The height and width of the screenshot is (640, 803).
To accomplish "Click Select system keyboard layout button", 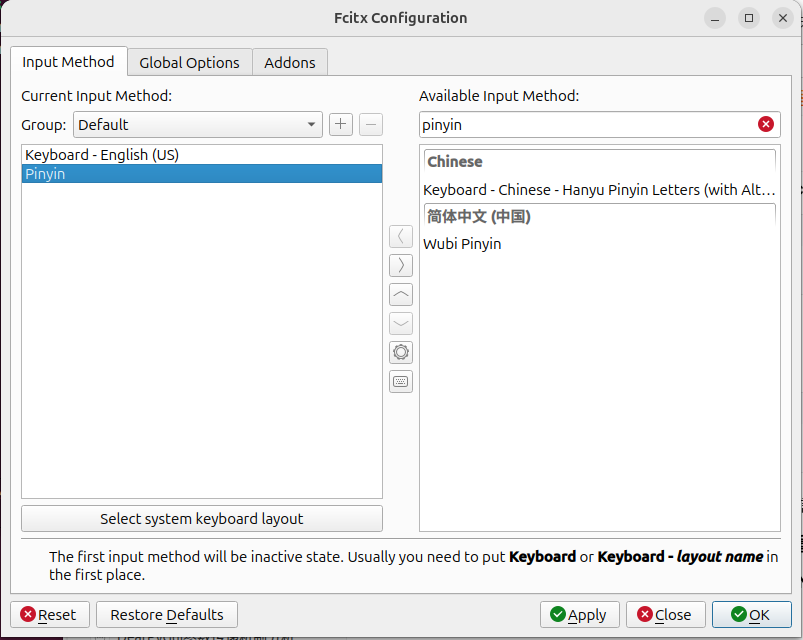I will (202, 519).
